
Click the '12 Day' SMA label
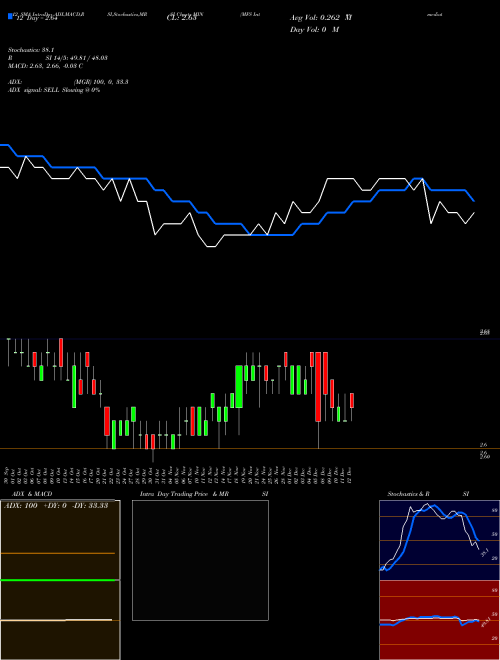(36, 18)
